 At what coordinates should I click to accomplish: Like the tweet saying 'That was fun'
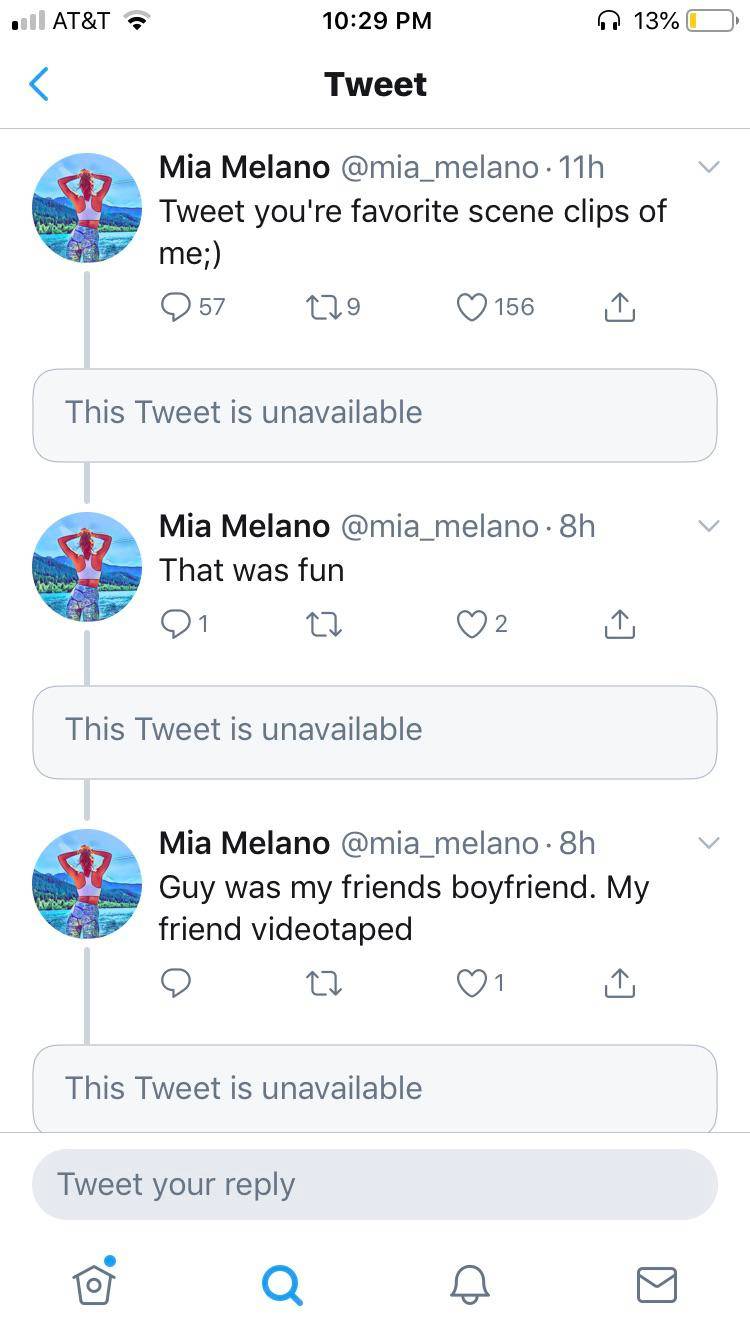tap(470, 623)
